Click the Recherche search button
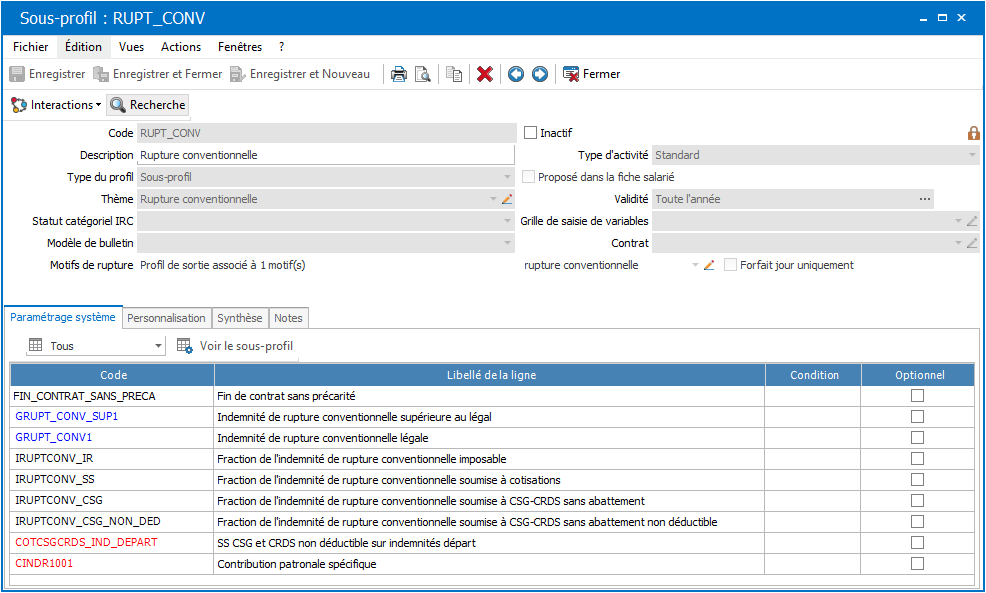Screen dimensions: 986x593 [148, 105]
